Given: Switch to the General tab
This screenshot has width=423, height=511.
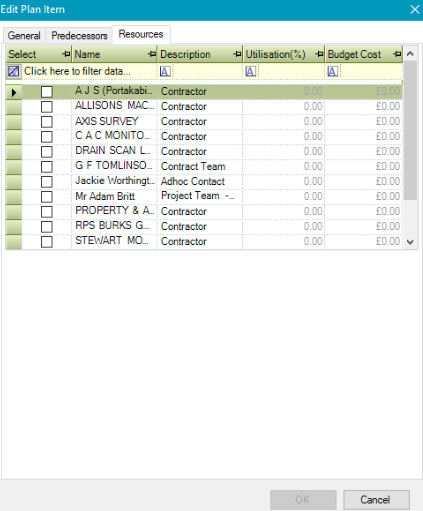Looking at the screenshot, I should pyautogui.click(x=24, y=35).
